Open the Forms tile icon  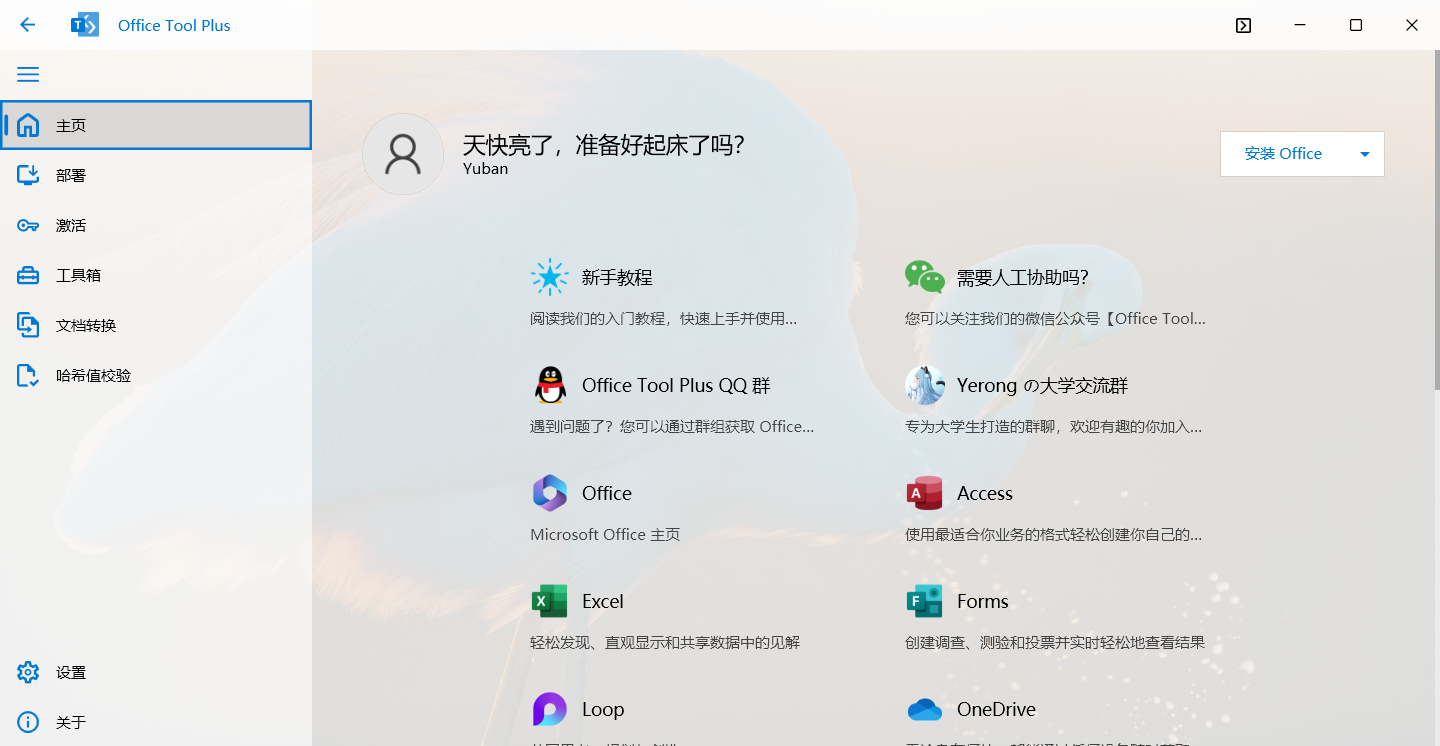coord(925,601)
